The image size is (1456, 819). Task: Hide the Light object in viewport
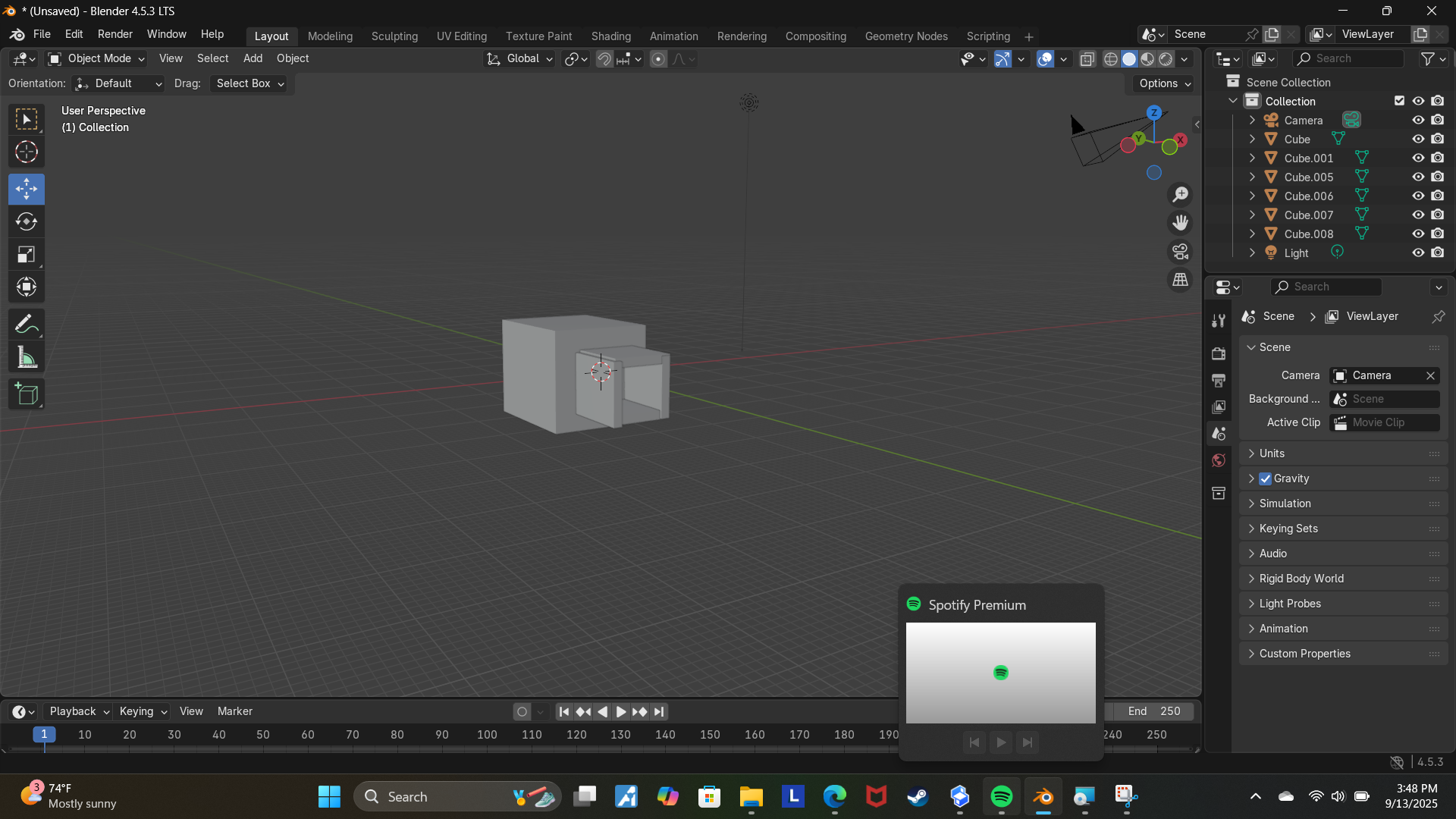[x=1418, y=253]
